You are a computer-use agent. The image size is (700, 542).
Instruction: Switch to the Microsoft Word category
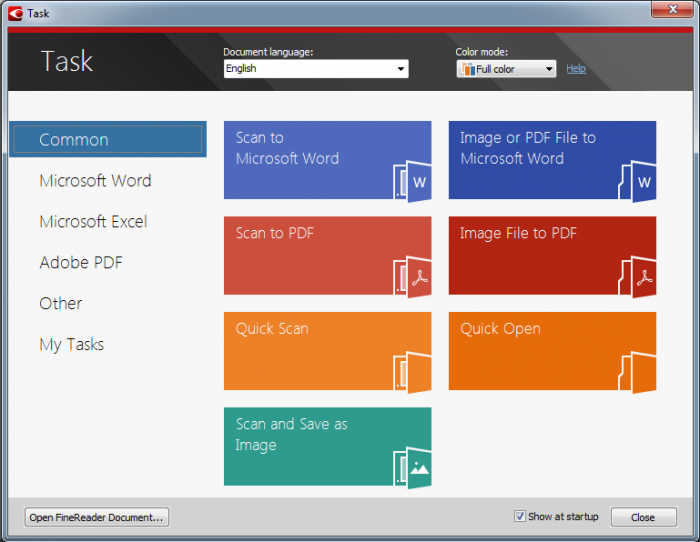point(96,181)
